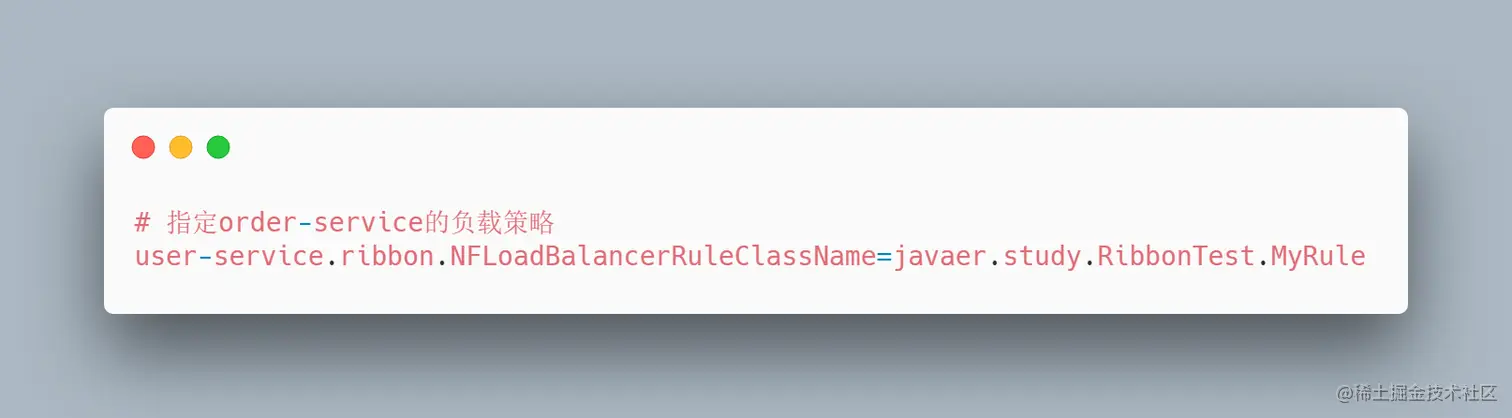Click user-service at the start of the property line

(x=229, y=257)
